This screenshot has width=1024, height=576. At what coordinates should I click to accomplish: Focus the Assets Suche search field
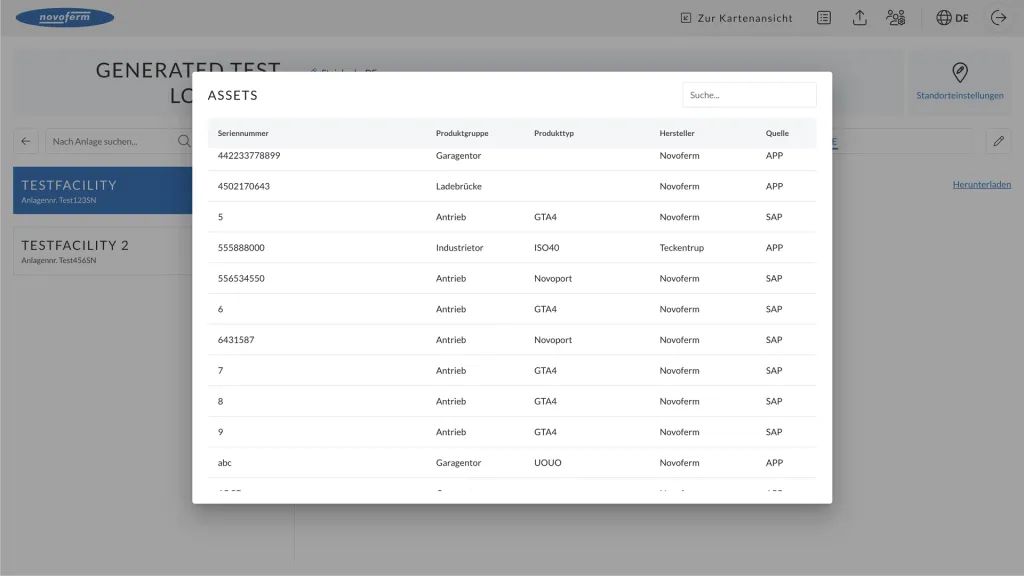pos(749,95)
